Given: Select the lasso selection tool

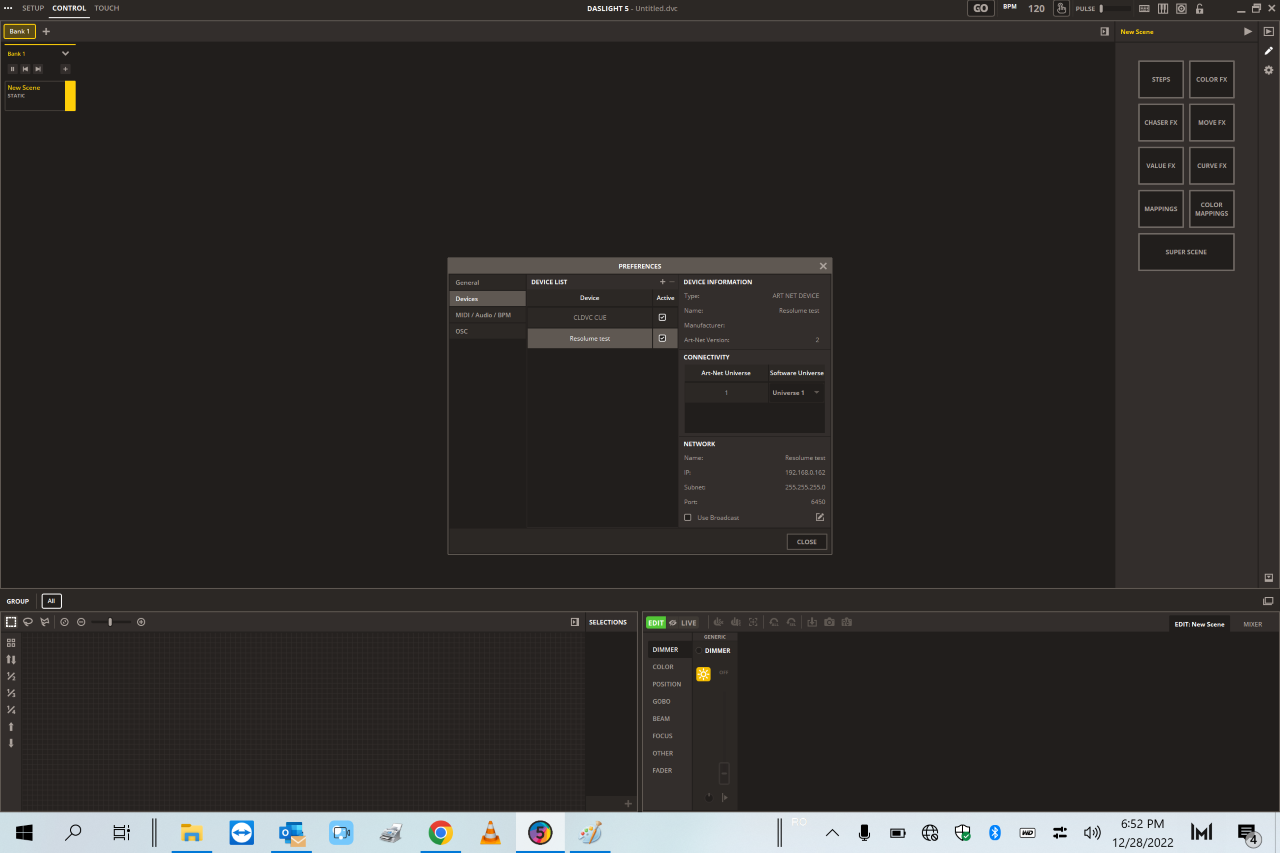Looking at the screenshot, I should click(x=28, y=622).
